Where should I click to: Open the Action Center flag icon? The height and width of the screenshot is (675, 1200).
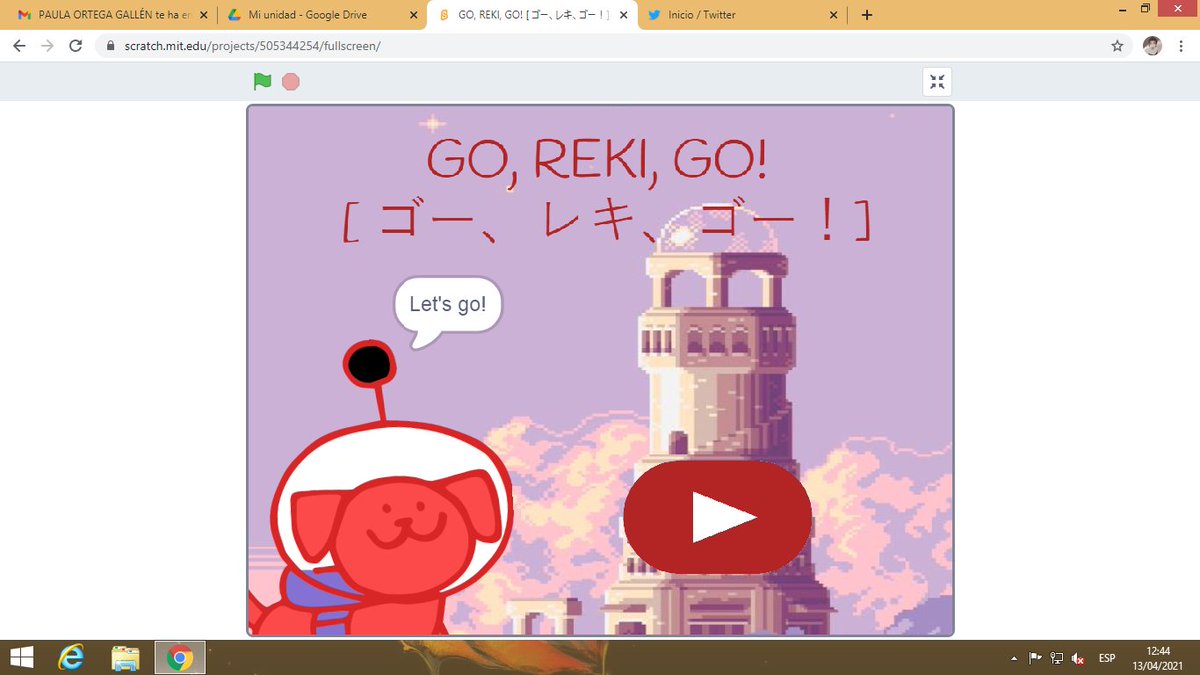1035,658
